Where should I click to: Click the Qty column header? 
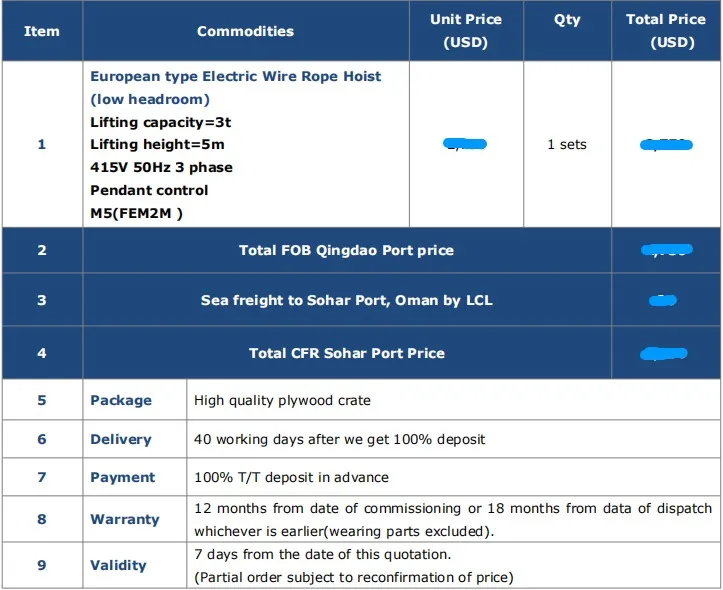click(x=567, y=20)
